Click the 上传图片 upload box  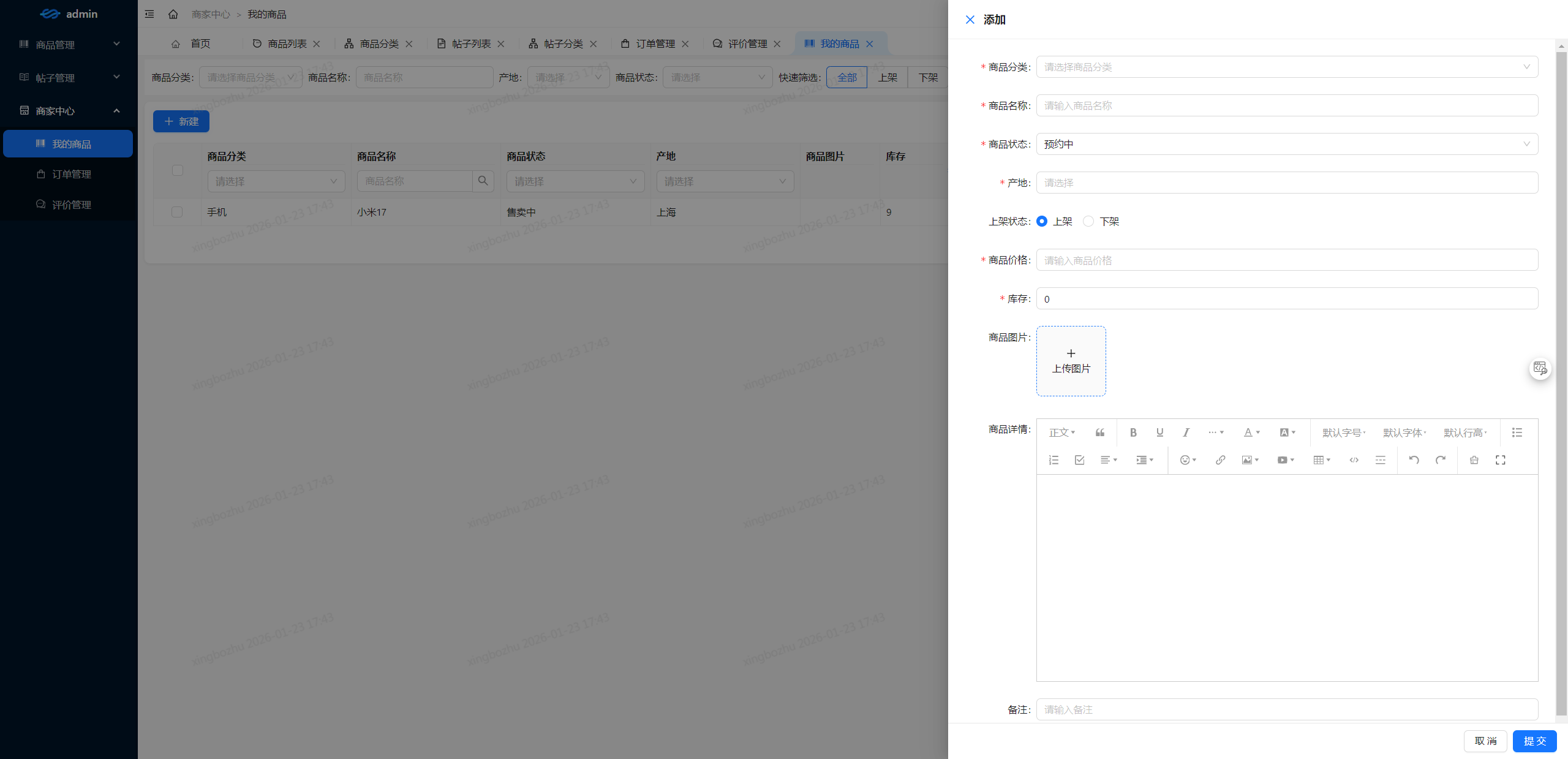pyautogui.click(x=1071, y=361)
